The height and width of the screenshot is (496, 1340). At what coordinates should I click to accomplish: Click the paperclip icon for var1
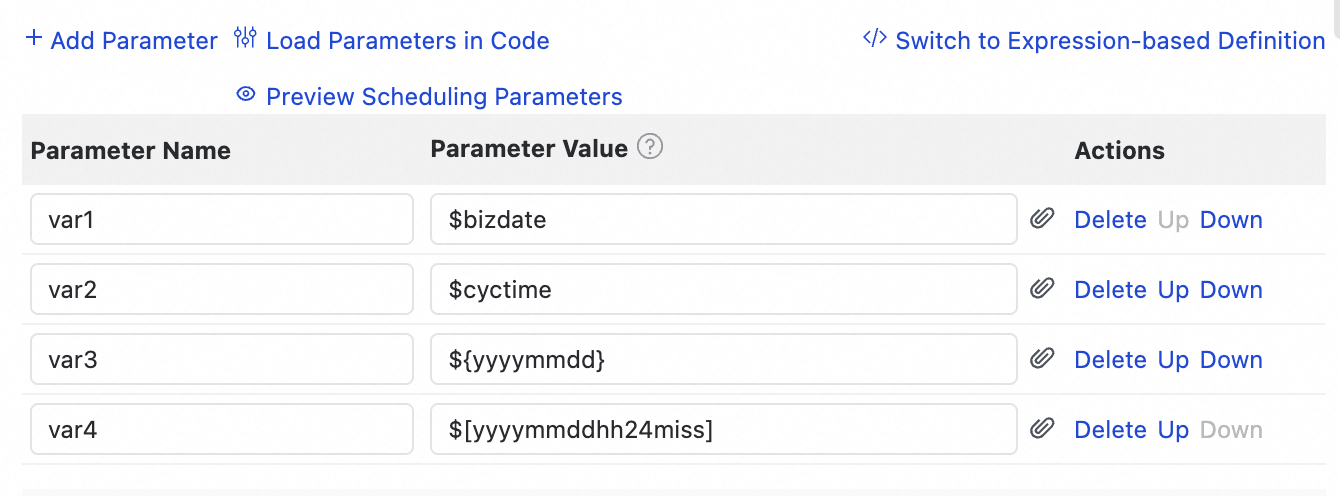(x=1043, y=219)
